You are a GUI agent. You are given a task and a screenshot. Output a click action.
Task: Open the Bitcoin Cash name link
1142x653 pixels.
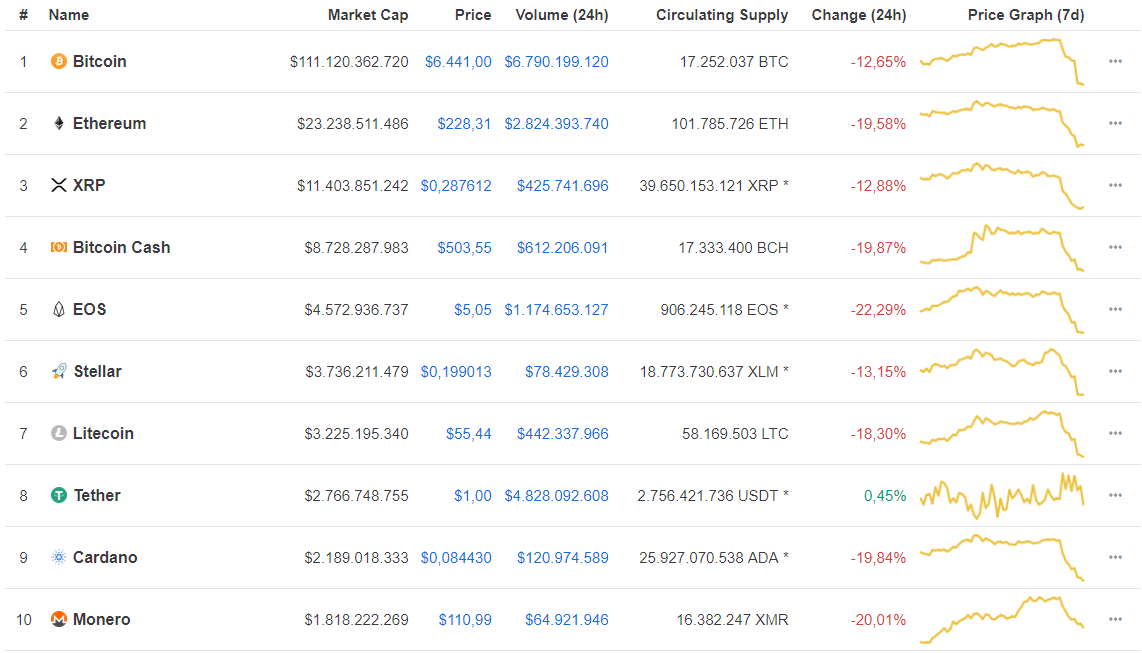point(121,248)
